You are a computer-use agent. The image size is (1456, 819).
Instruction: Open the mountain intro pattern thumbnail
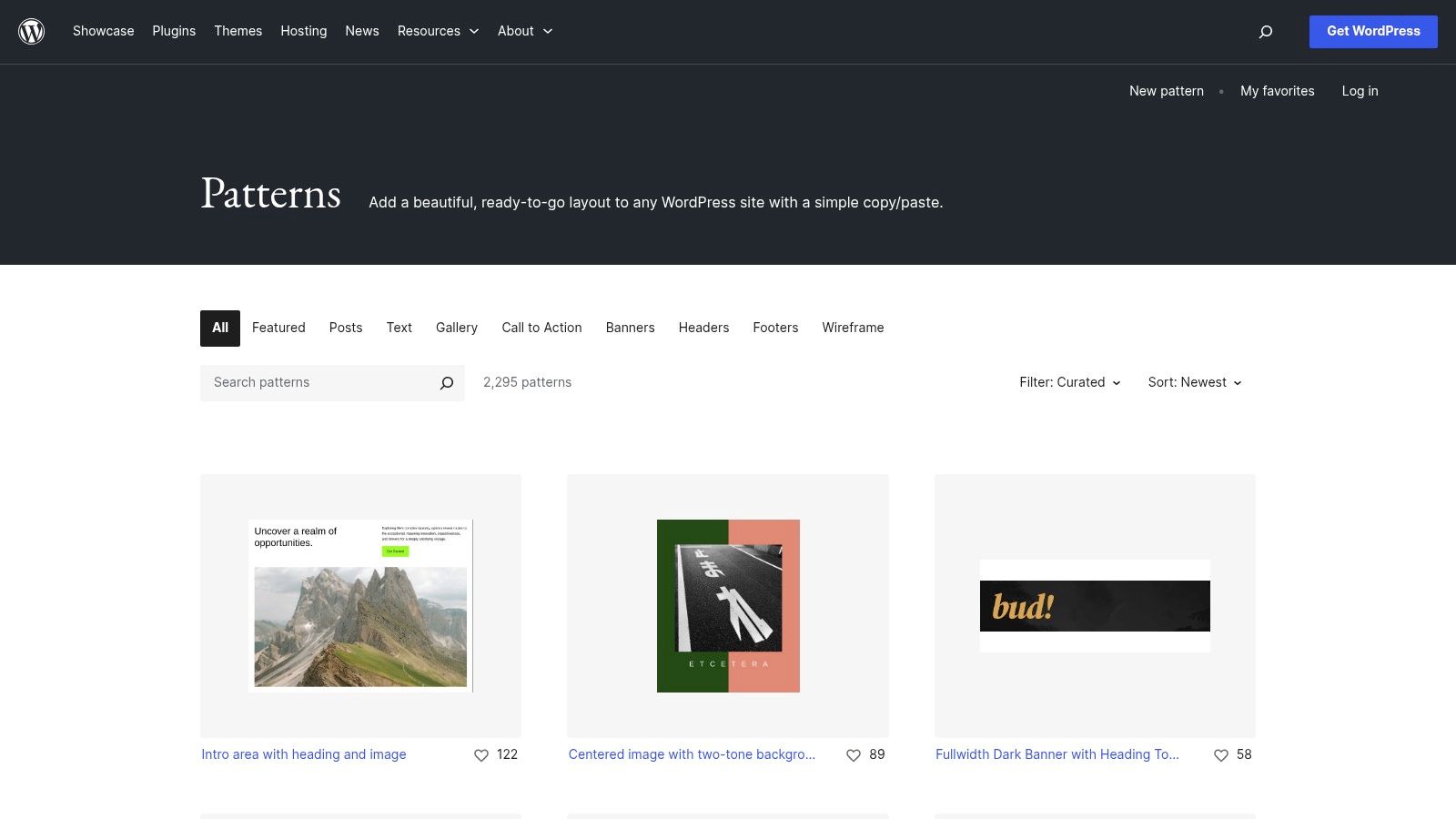coord(360,606)
